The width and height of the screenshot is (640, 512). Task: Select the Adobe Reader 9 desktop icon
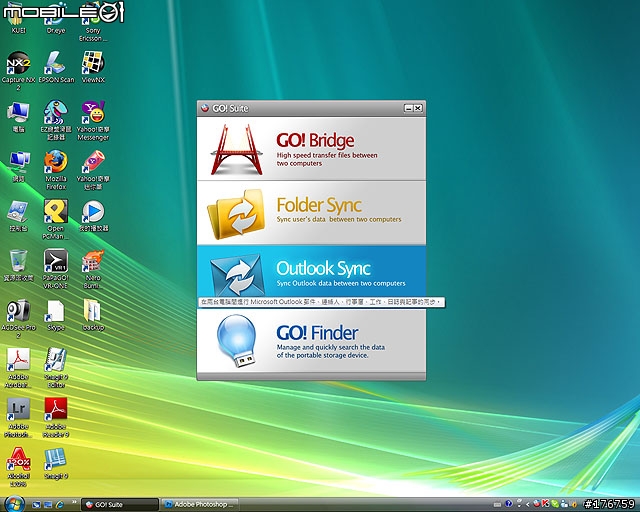(x=56, y=417)
